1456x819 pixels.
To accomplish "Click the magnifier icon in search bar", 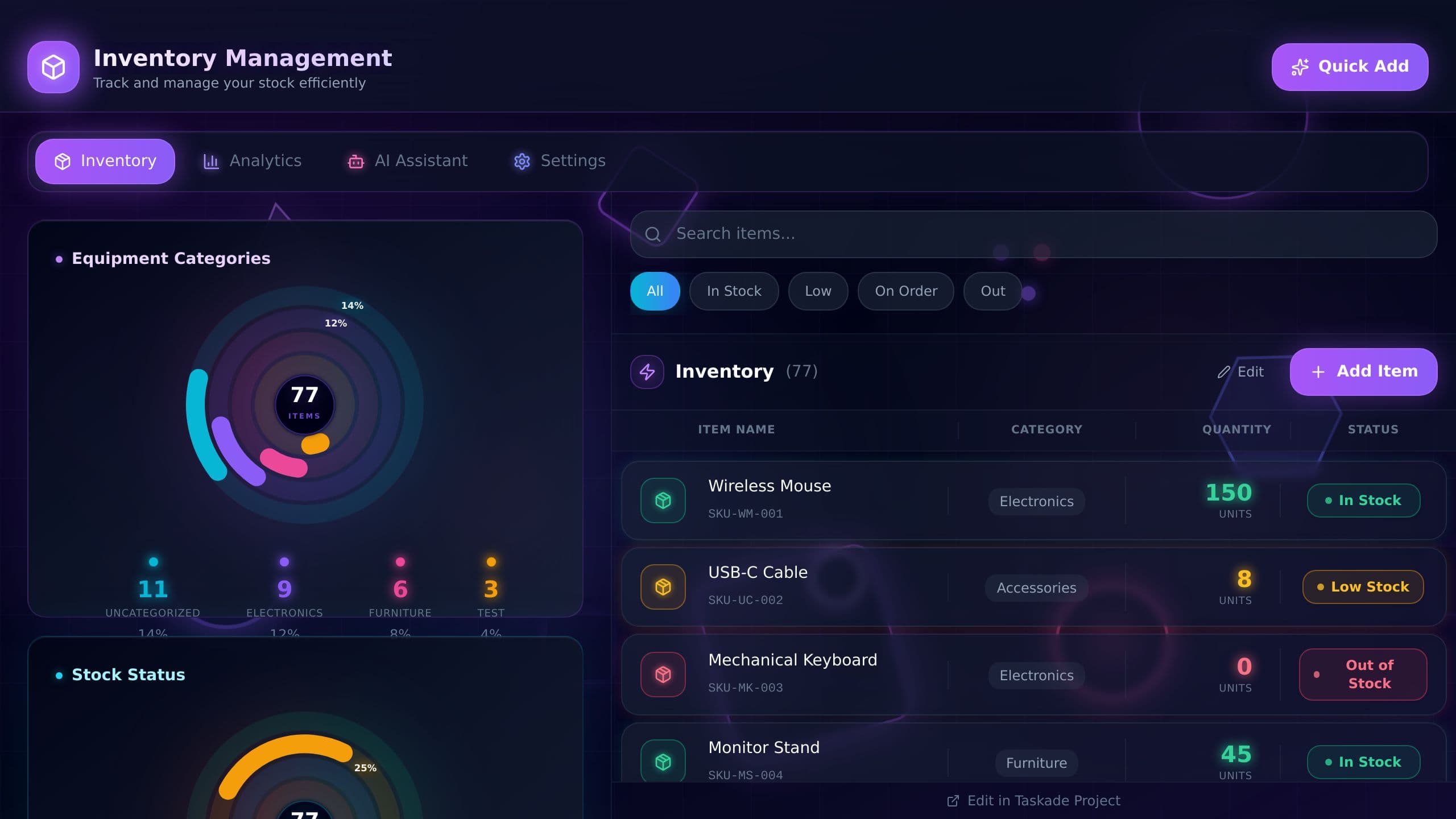I will pyautogui.click(x=653, y=234).
